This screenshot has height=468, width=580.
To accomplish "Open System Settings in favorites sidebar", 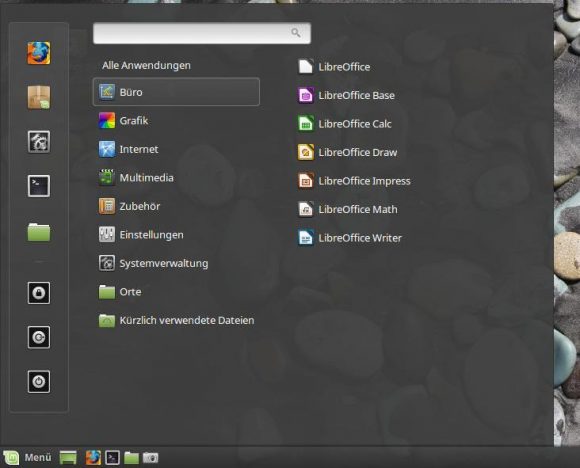I will pyautogui.click(x=39, y=141).
